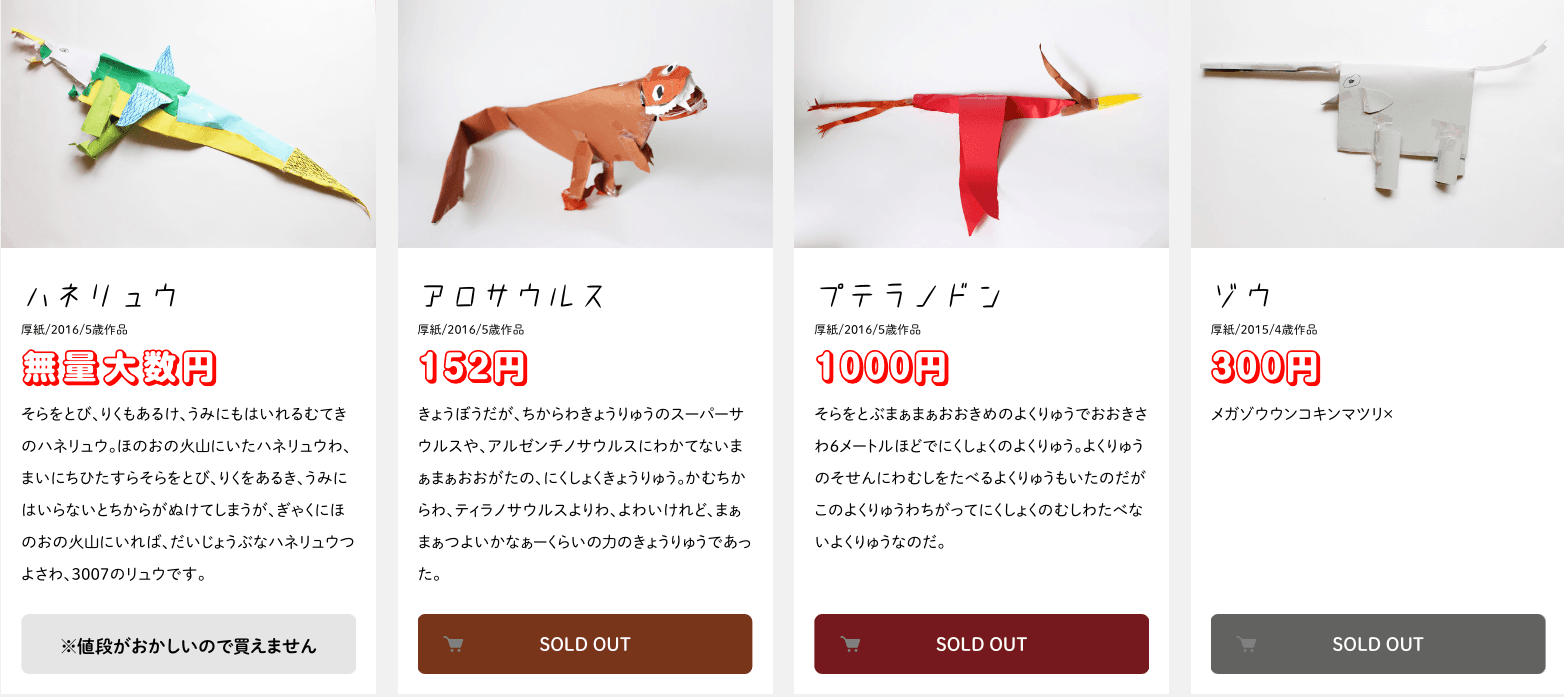
Task: Click the 無量大数円 price
Action: [x=119, y=368]
